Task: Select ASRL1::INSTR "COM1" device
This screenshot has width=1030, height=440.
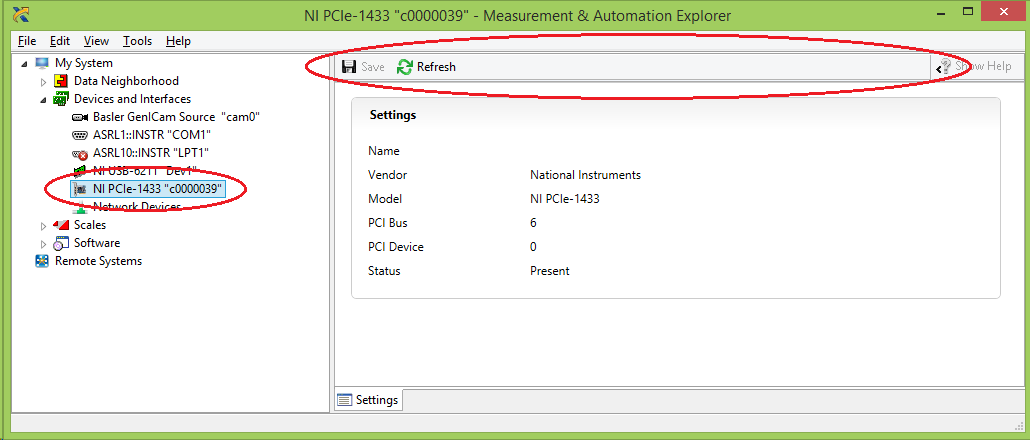Action: click(x=152, y=135)
